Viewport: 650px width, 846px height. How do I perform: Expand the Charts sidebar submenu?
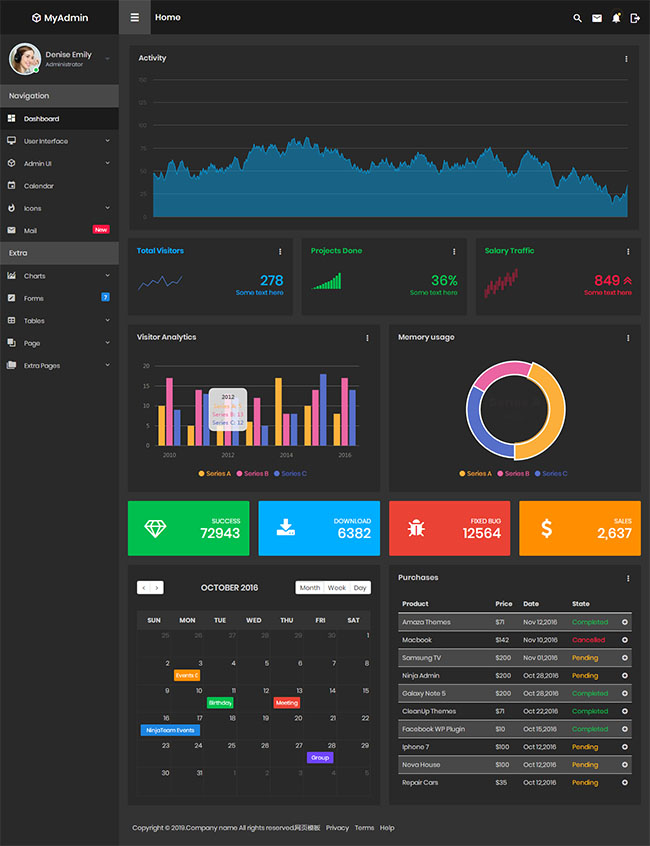click(59, 276)
